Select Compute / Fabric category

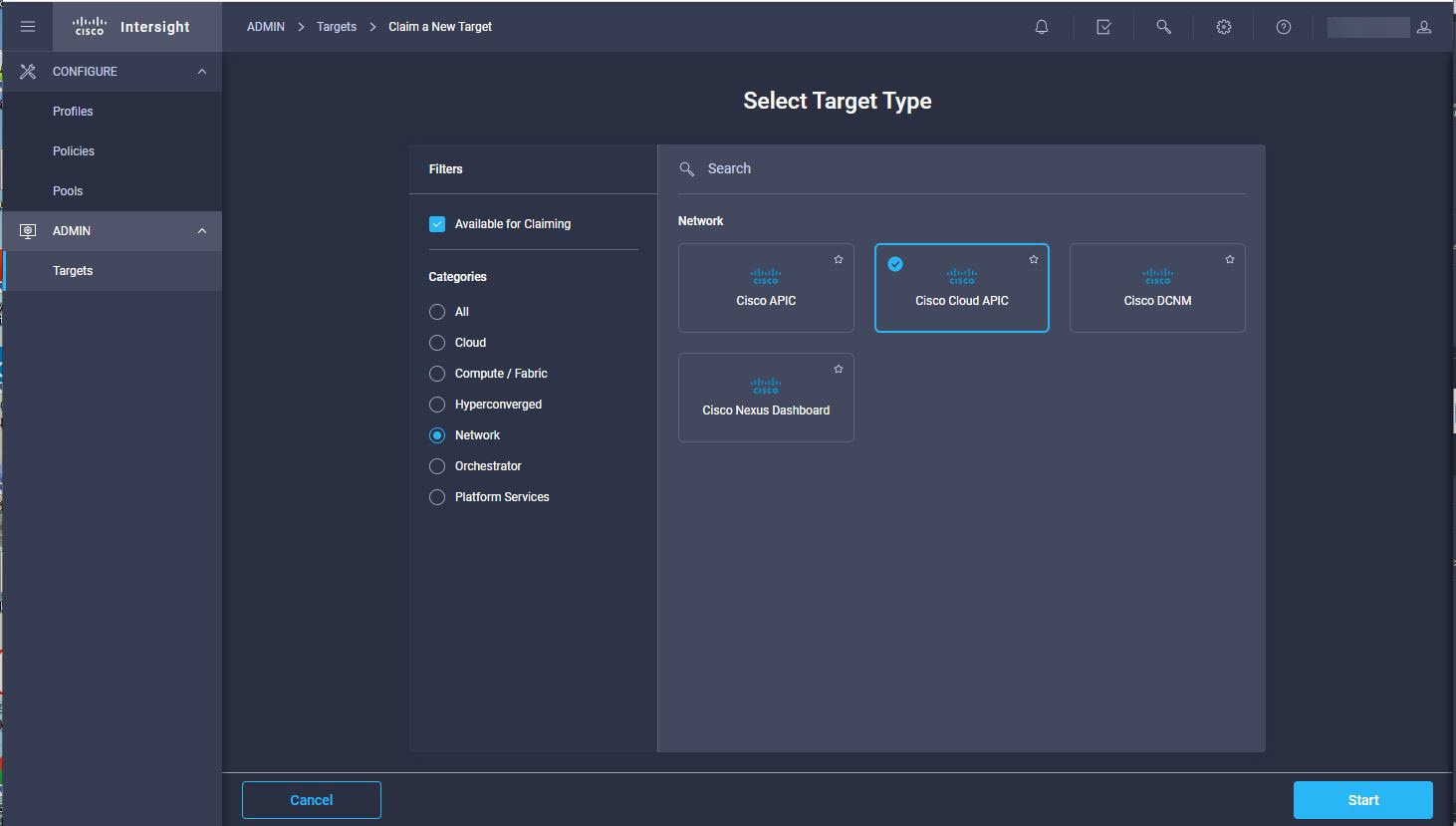pyautogui.click(x=437, y=374)
